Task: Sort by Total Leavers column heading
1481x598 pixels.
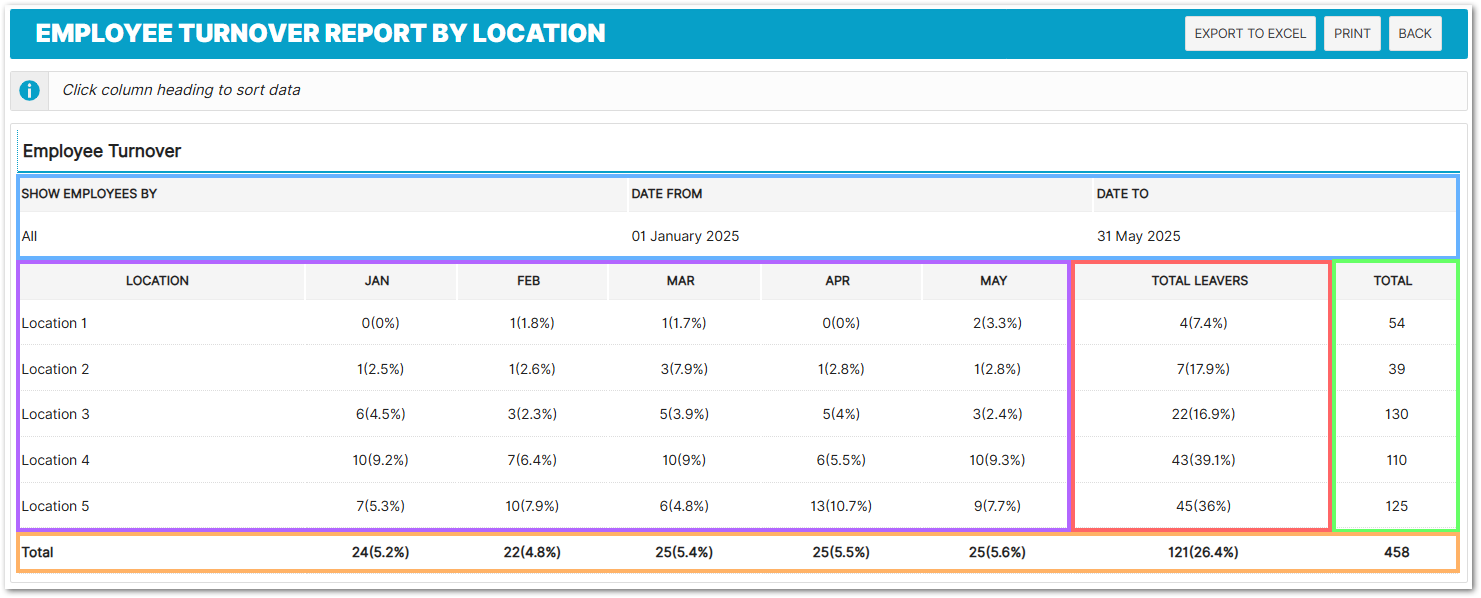Action: [x=1200, y=281]
